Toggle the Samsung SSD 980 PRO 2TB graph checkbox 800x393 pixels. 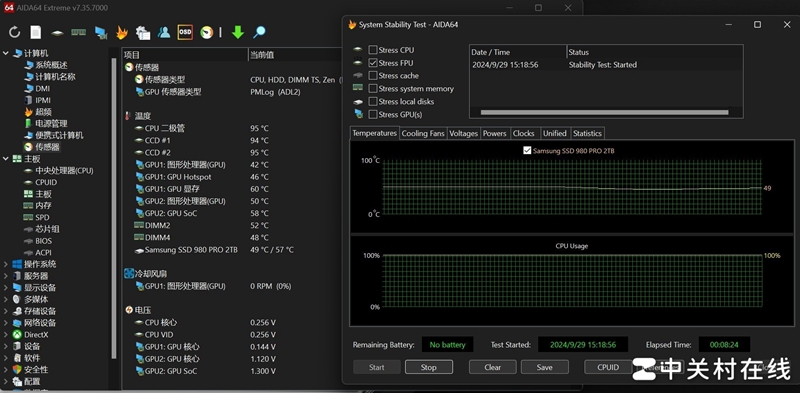(528, 151)
